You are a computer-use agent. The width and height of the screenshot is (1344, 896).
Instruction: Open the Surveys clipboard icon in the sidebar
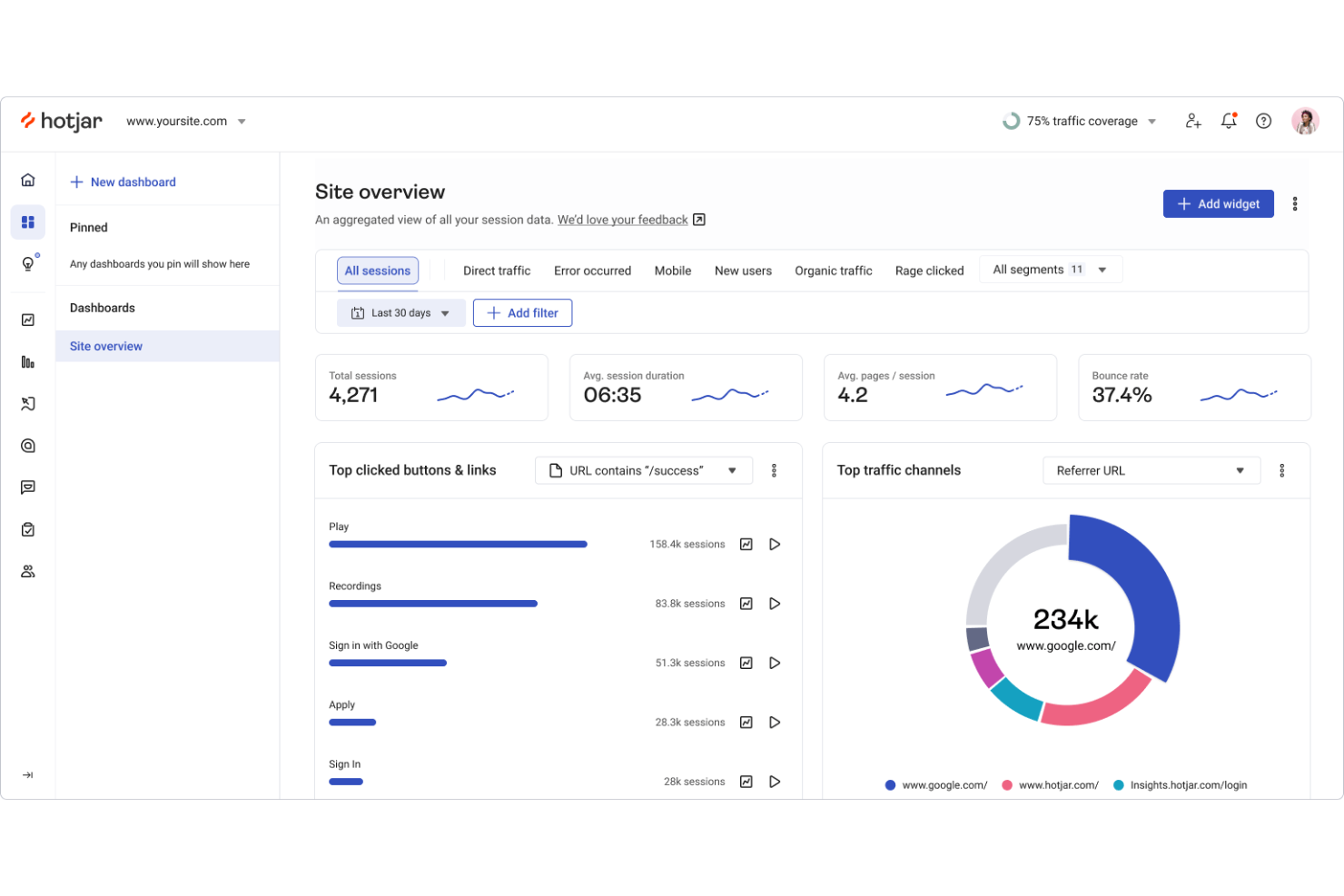click(x=27, y=529)
